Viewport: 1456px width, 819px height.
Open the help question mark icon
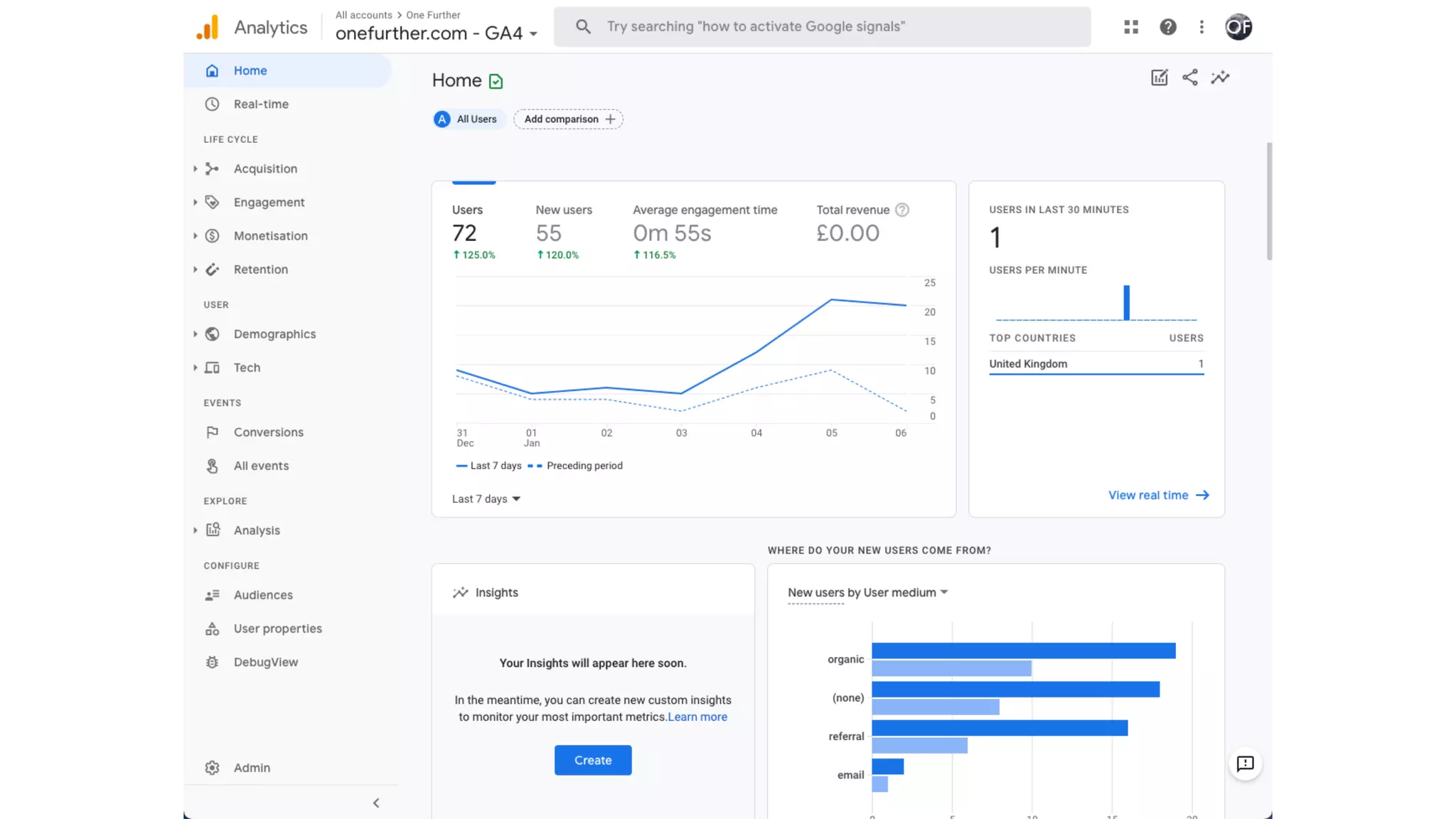pos(1167,27)
